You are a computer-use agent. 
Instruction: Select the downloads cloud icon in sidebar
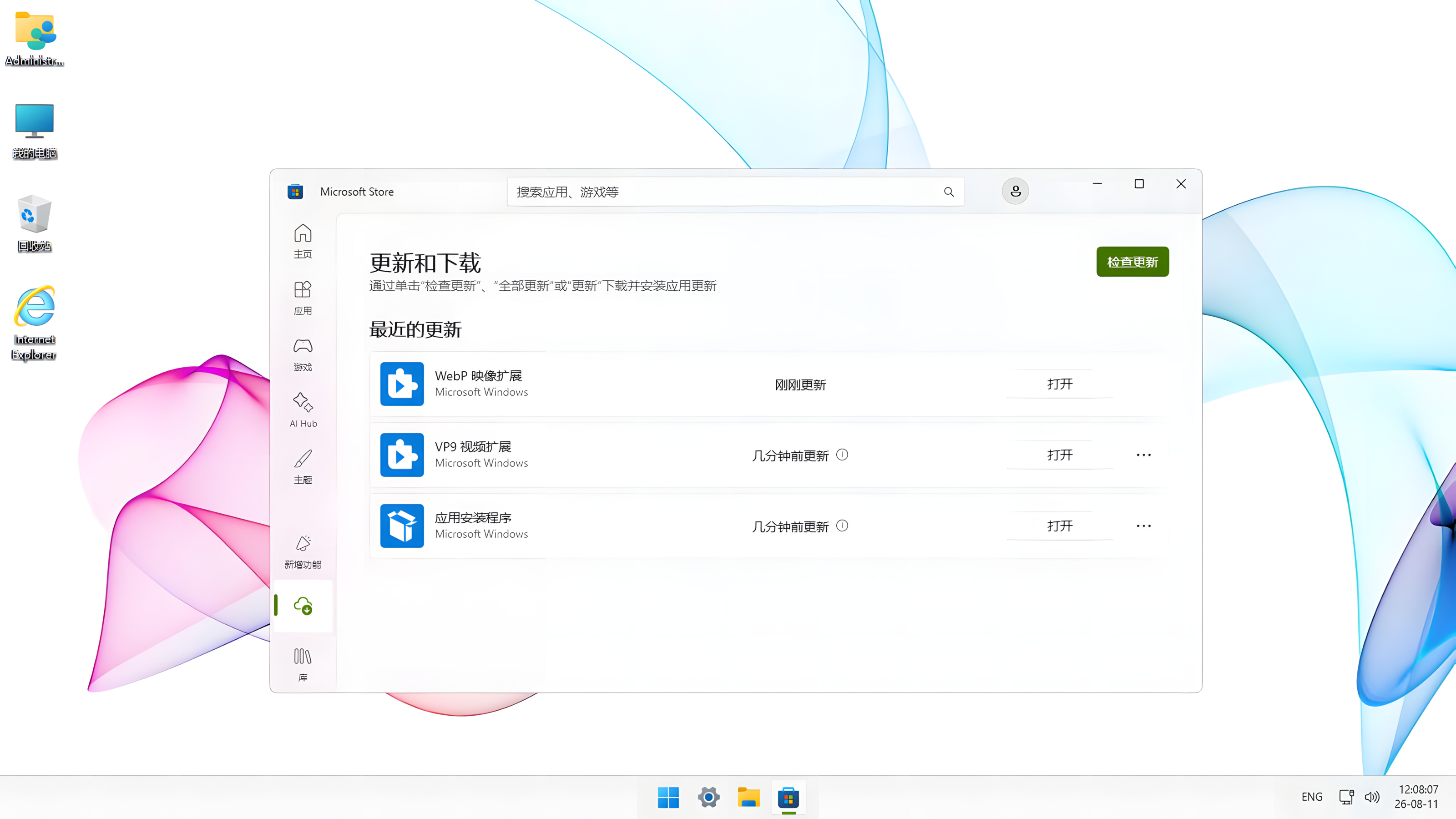303,606
